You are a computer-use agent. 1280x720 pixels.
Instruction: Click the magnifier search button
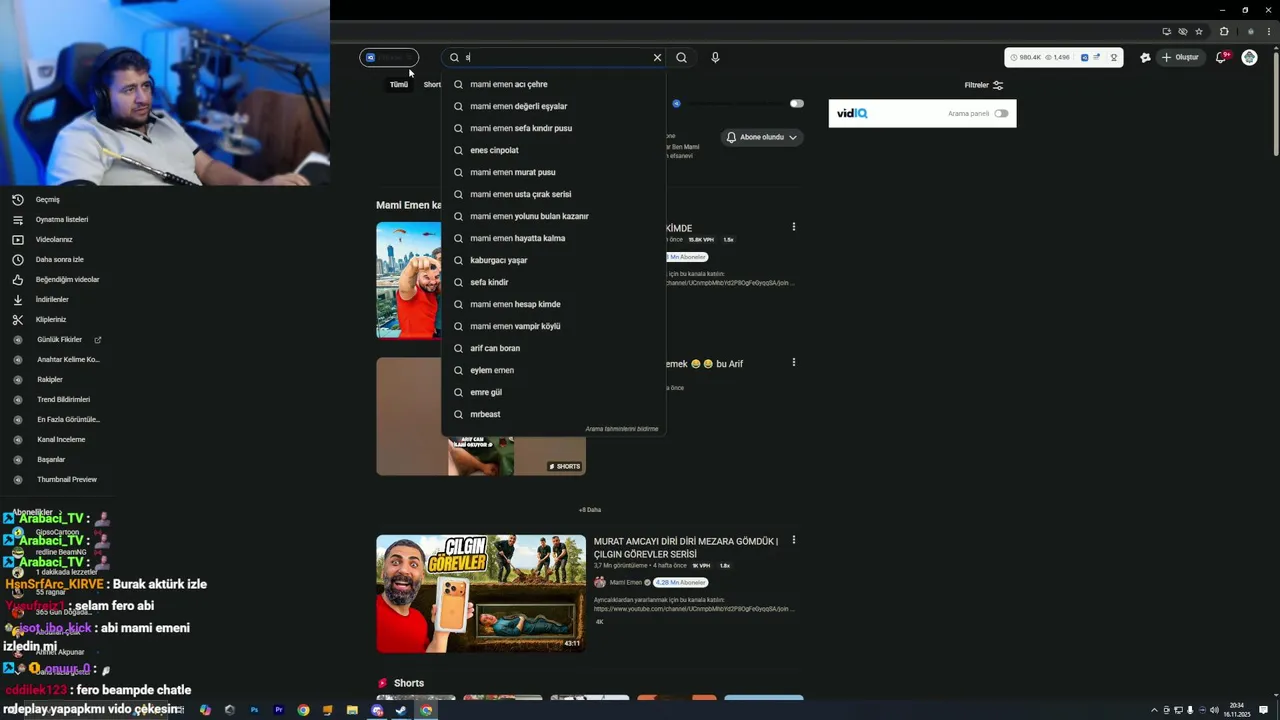(x=681, y=58)
